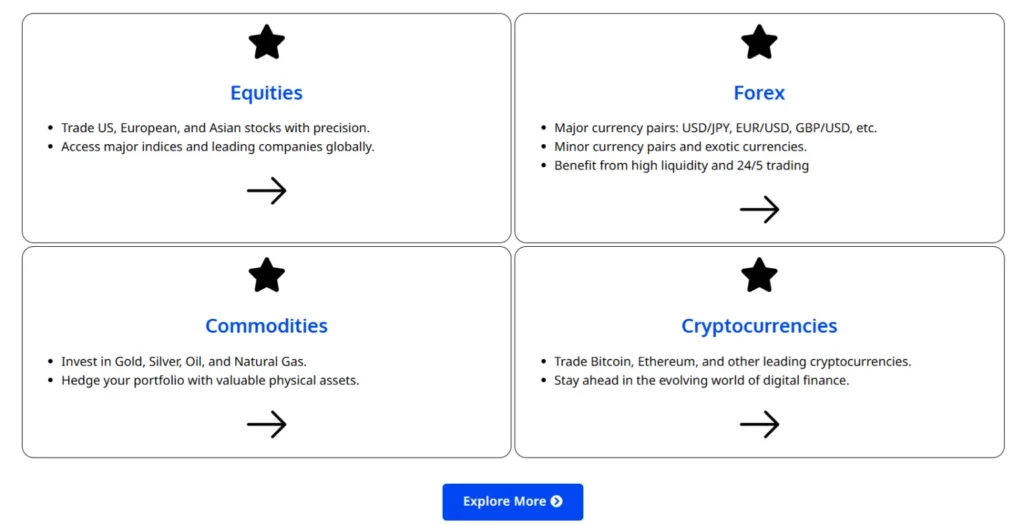Click the star icon above Forex
1024x525 pixels.
pyautogui.click(x=759, y=42)
